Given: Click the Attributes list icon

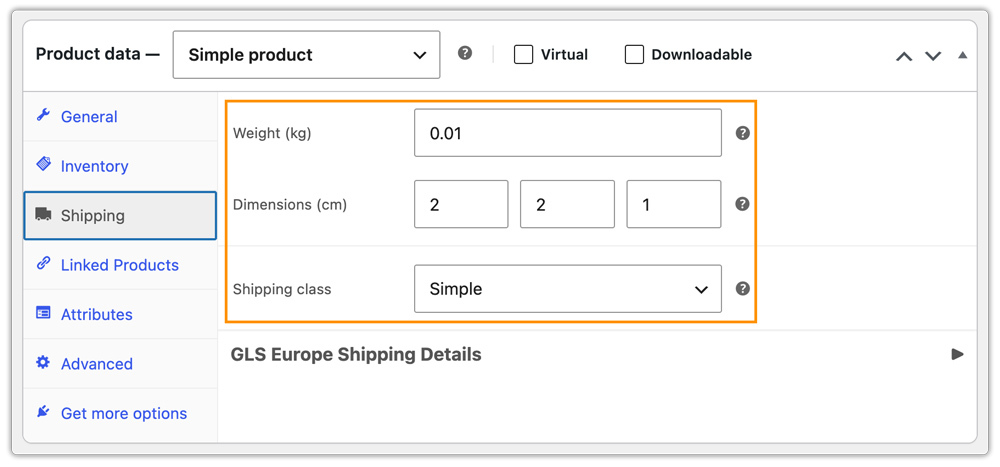Looking at the screenshot, I should 43,314.
